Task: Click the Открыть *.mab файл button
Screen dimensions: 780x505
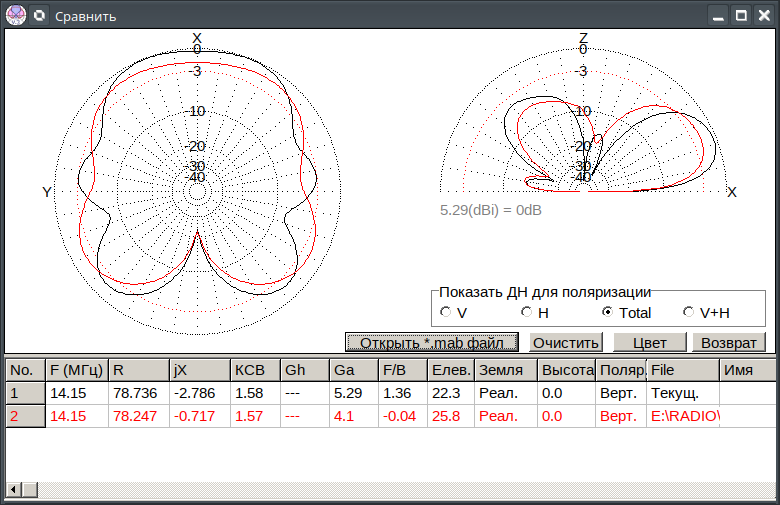Action: tap(432, 342)
